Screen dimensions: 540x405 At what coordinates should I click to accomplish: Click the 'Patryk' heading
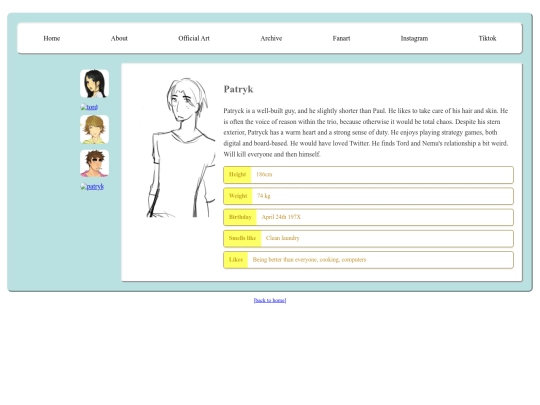pos(238,89)
